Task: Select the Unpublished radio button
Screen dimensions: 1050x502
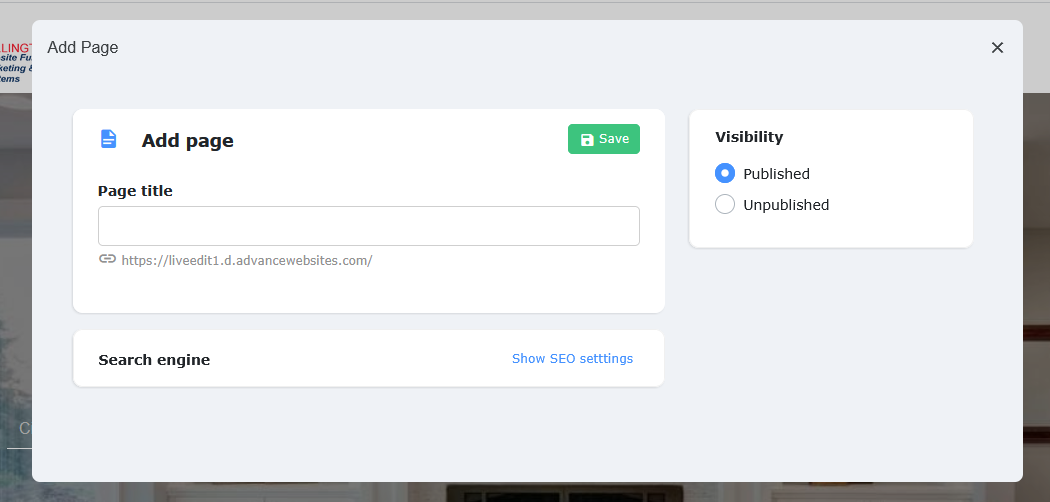Action: [x=725, y=205]
